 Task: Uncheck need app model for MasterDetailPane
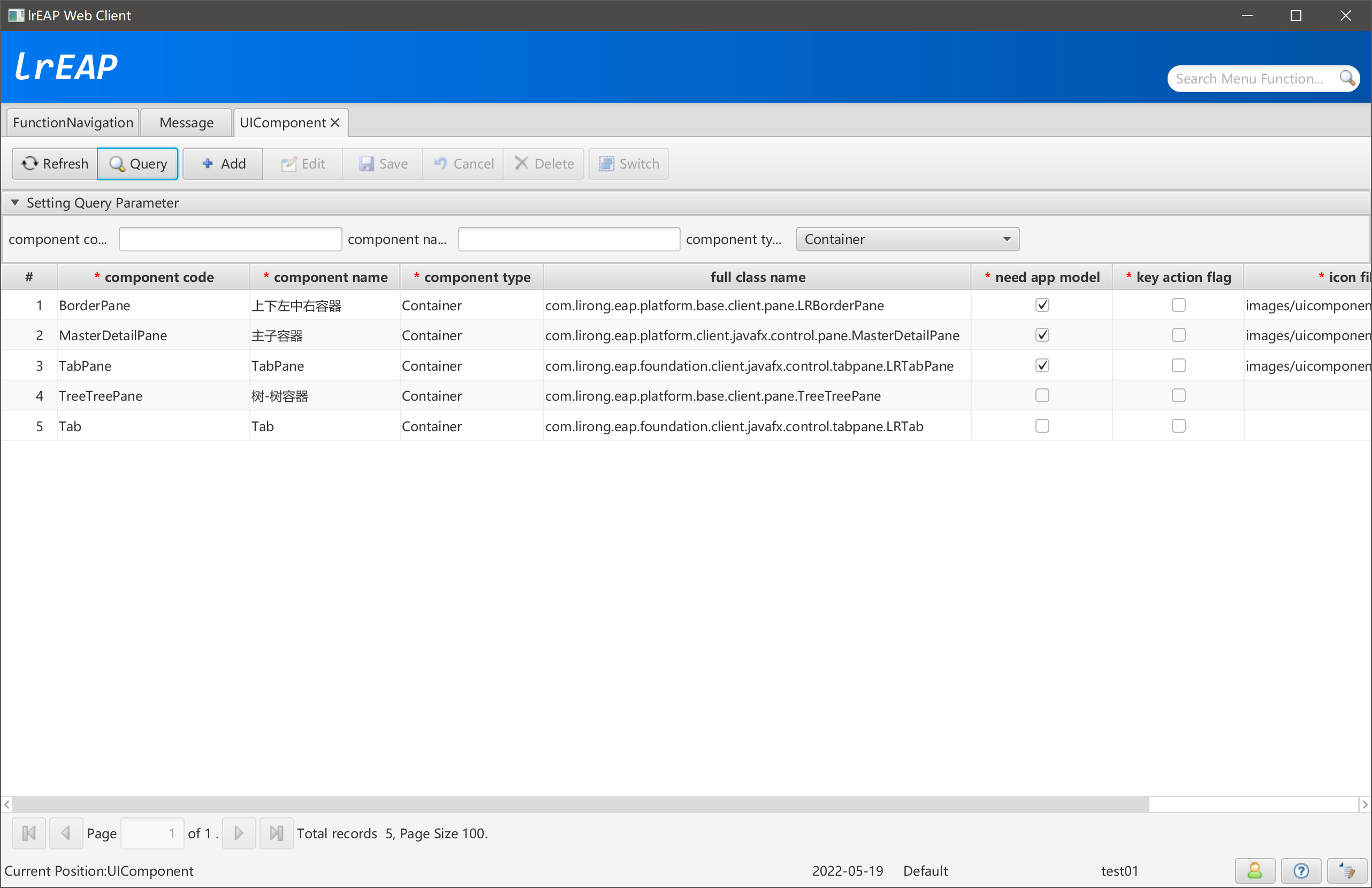1042,335
